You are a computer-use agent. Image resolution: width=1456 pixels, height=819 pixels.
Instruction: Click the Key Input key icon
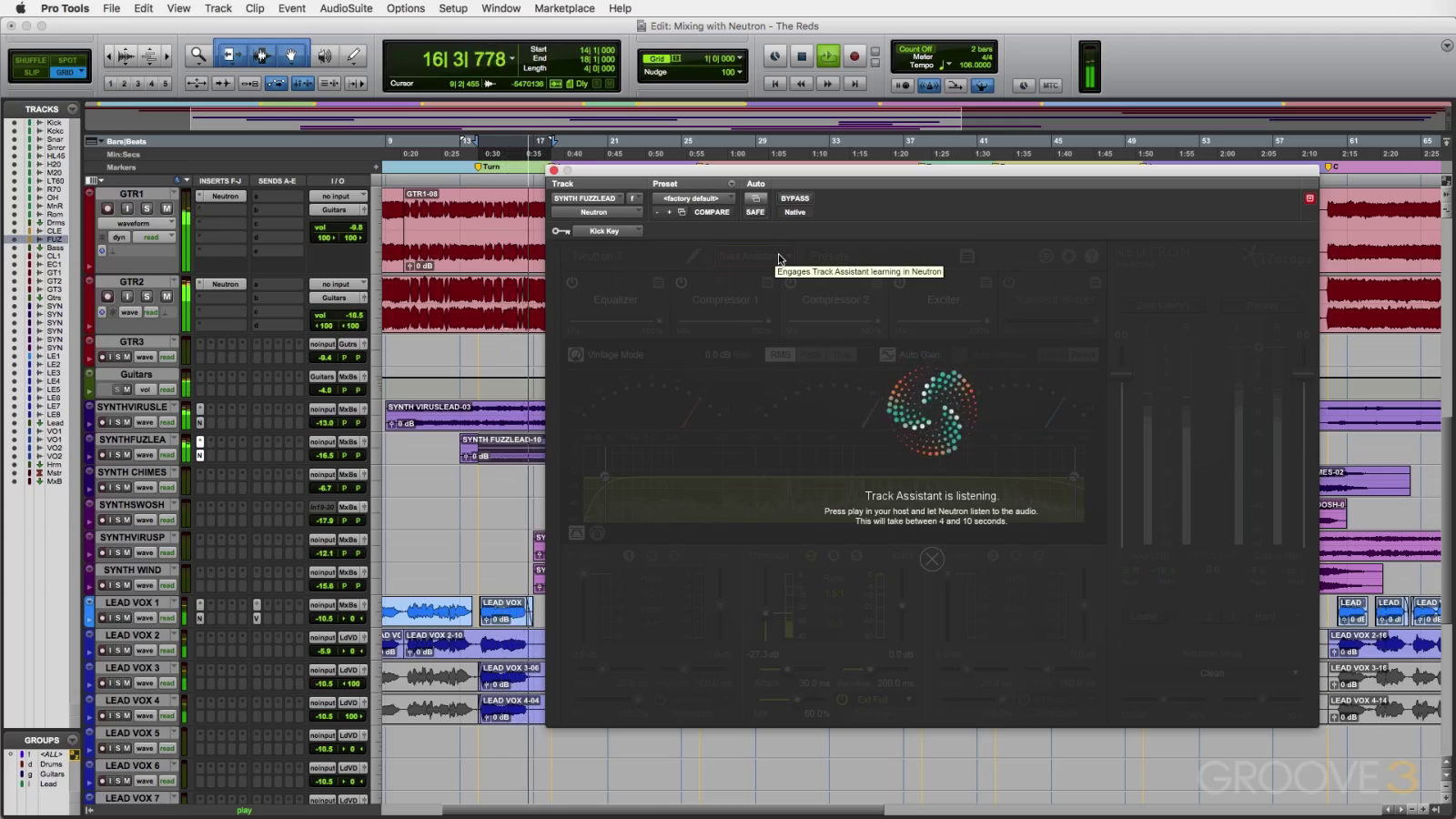tap(561, 231)
